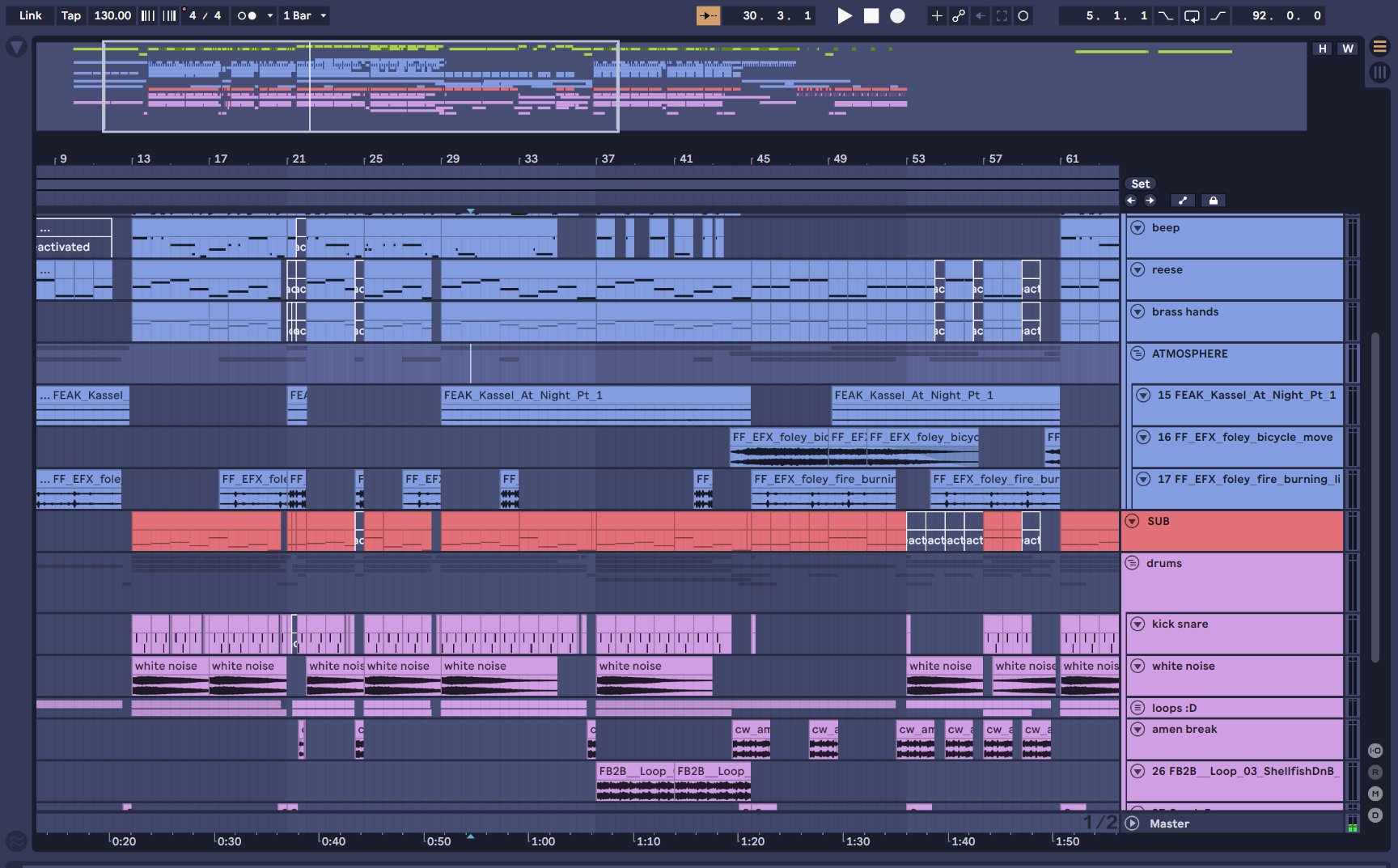Viewport: 1398px width, 868px height.
Task: Unfold the SUB track with its disclosure triangle
Action: coord(1133,521)
